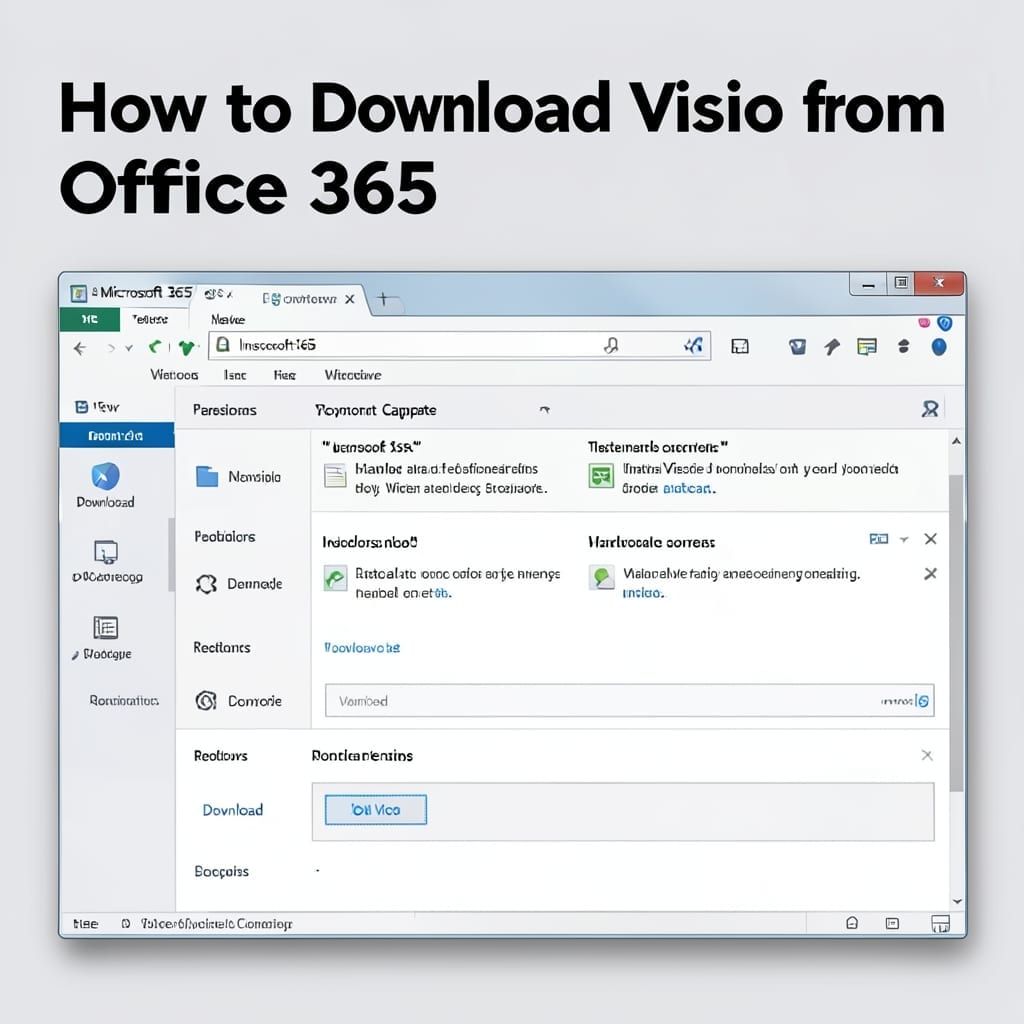Open the 'Fooviosvobs' blue link
Image resolution: width=1024 pixels, height=1024 pixels.
click(x=362, y=648)
